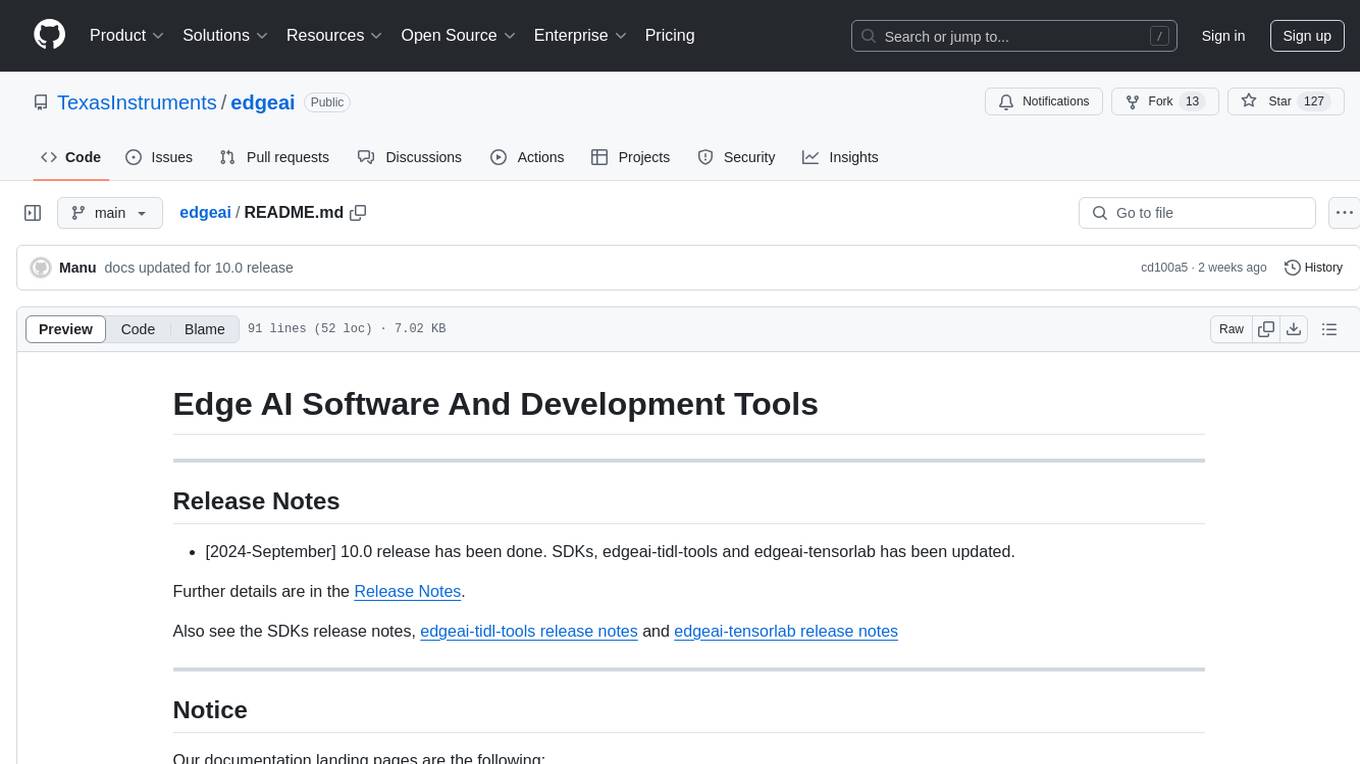Switch to the Discussions tab
This screenshot has width=1360, height=764.
410,157
